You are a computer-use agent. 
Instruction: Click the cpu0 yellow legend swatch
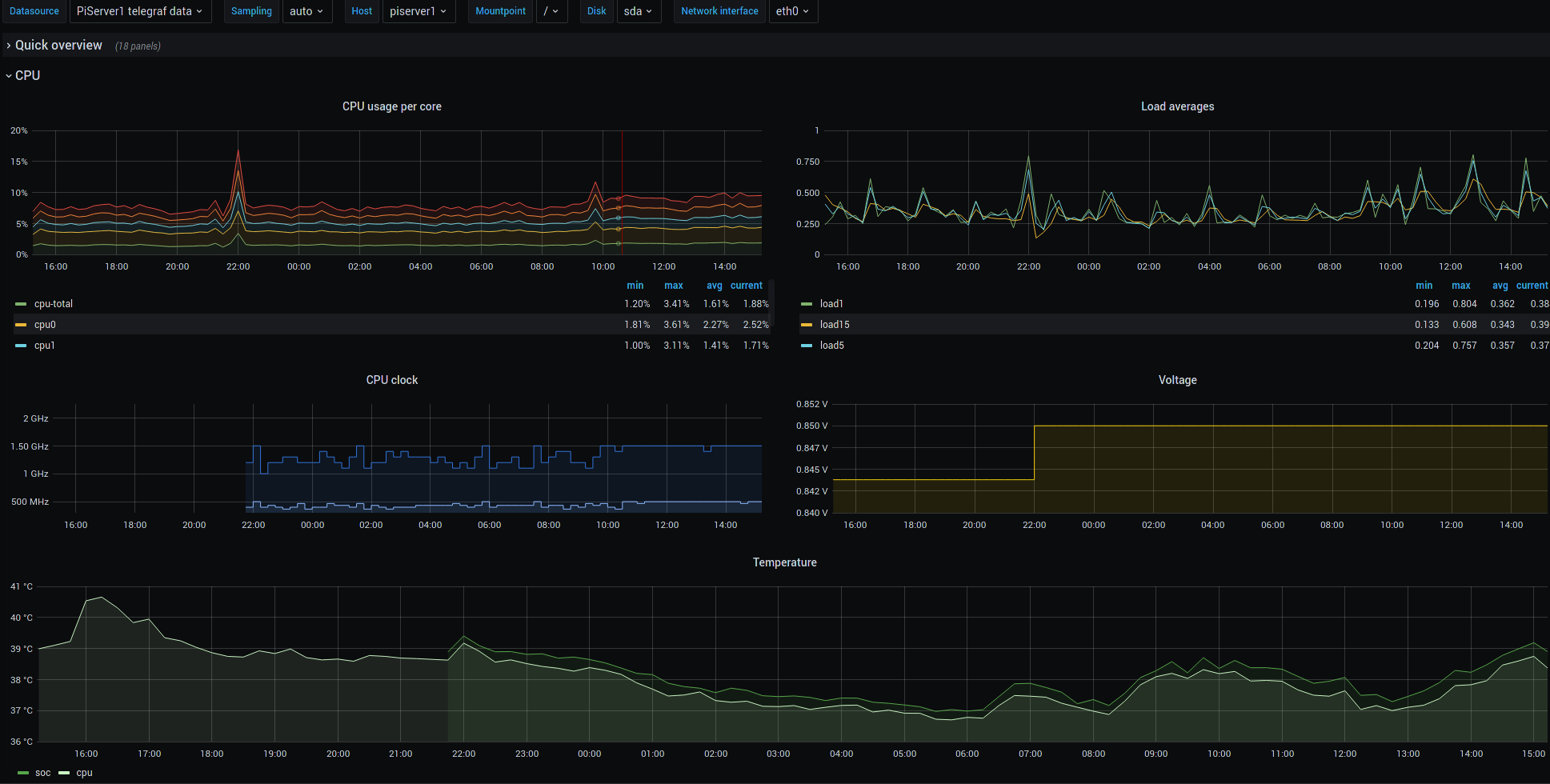(21, 325)
